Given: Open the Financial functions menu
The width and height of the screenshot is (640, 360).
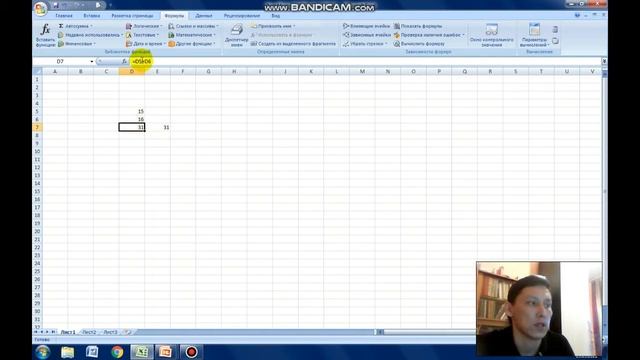Looking at the screenshot, I should 76,44.
